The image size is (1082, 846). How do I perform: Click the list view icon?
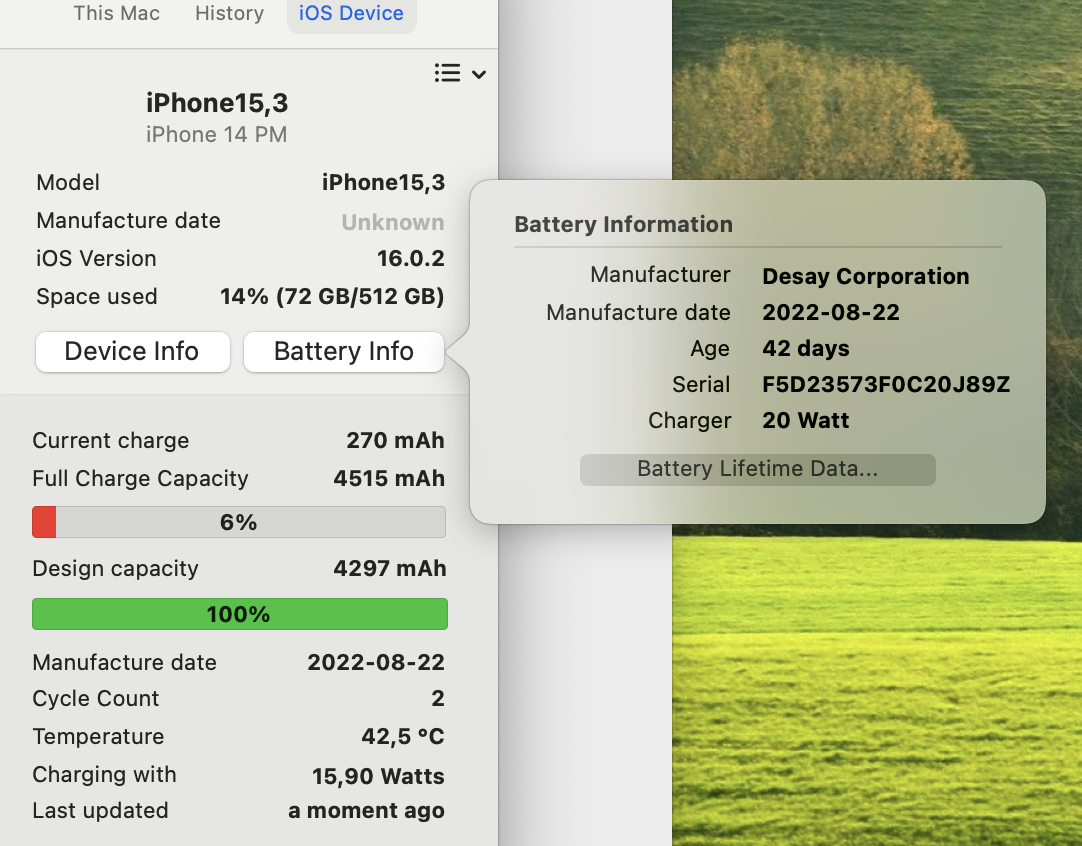448,73
